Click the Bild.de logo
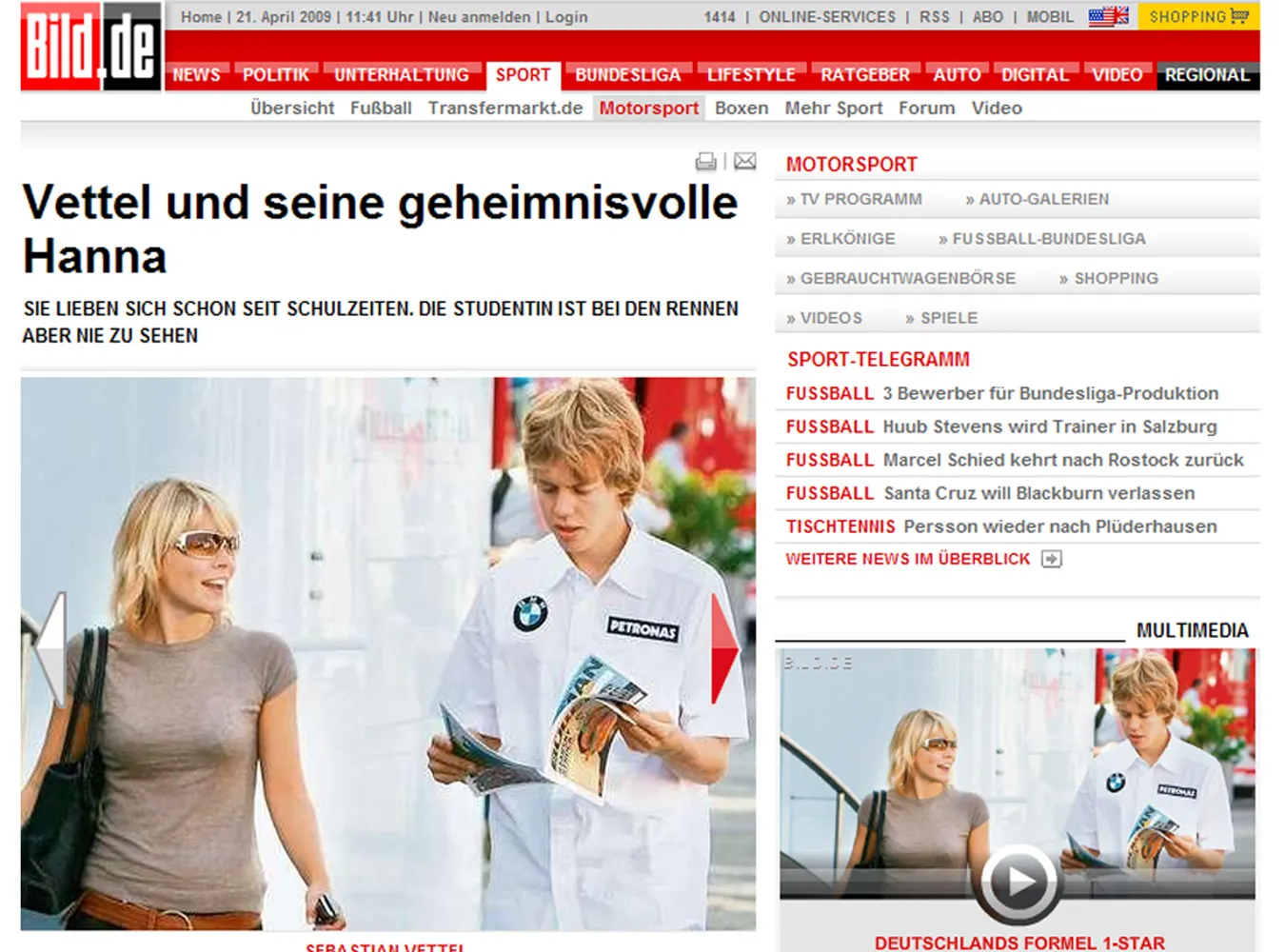This screenshot has width=1285, height=952. click(91, 48)
